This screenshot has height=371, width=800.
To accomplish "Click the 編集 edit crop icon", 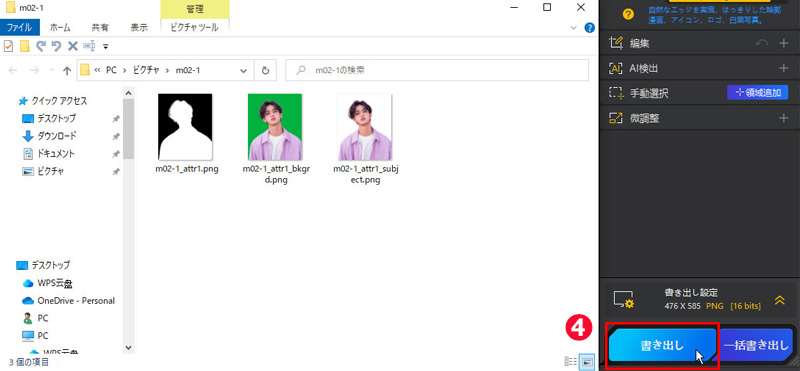I will 616,43.
